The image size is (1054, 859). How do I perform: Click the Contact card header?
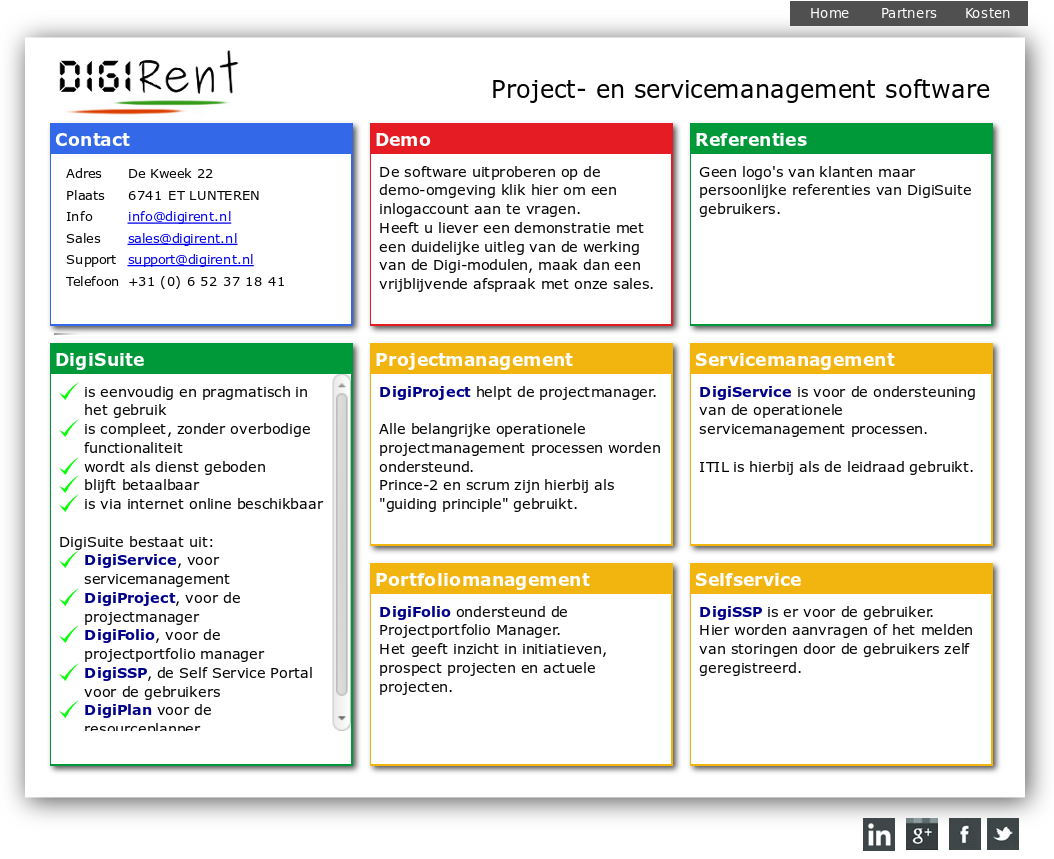[x=201, y=139]
